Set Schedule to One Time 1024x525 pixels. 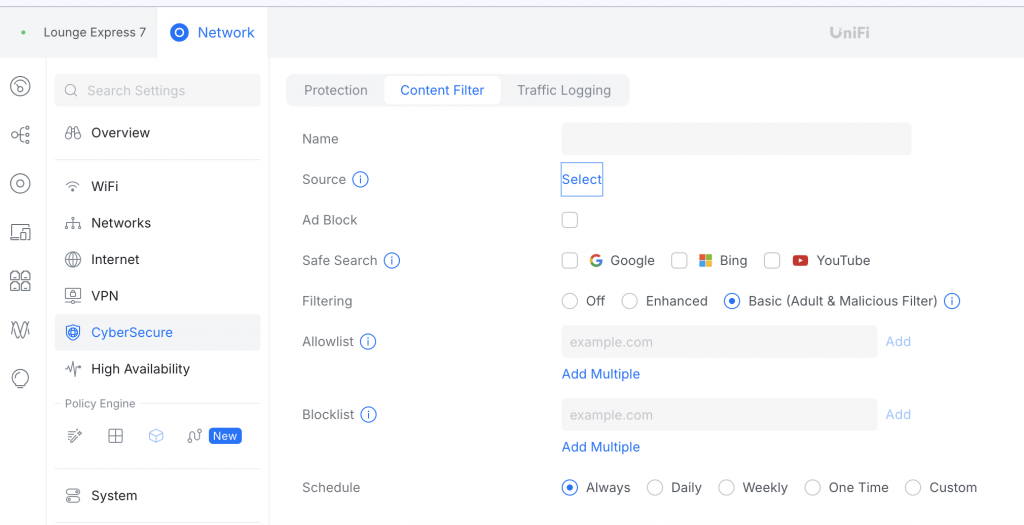(812, 488)
